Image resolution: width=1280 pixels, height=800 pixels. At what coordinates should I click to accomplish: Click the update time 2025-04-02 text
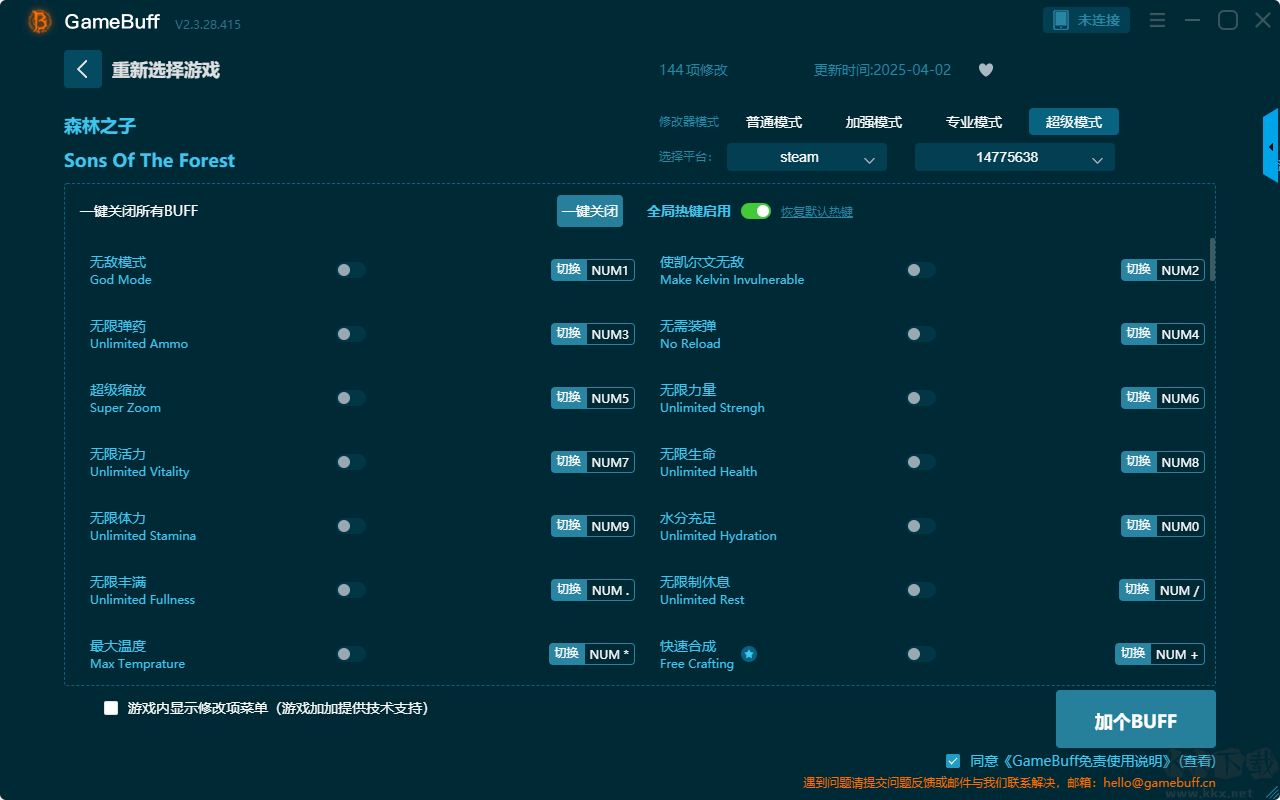883,70
